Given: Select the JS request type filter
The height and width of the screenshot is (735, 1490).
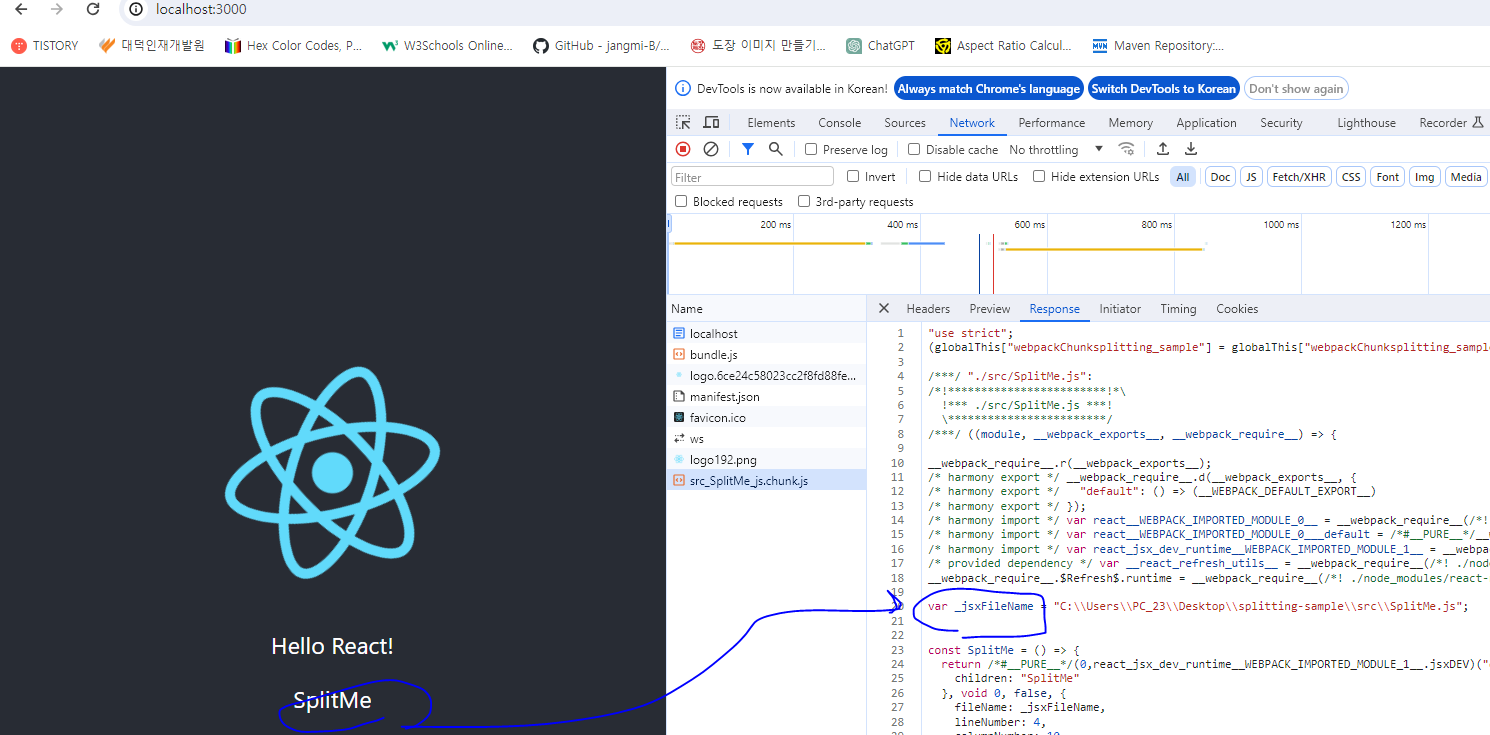Looking at the screenshot, I should pos(1251,177).
